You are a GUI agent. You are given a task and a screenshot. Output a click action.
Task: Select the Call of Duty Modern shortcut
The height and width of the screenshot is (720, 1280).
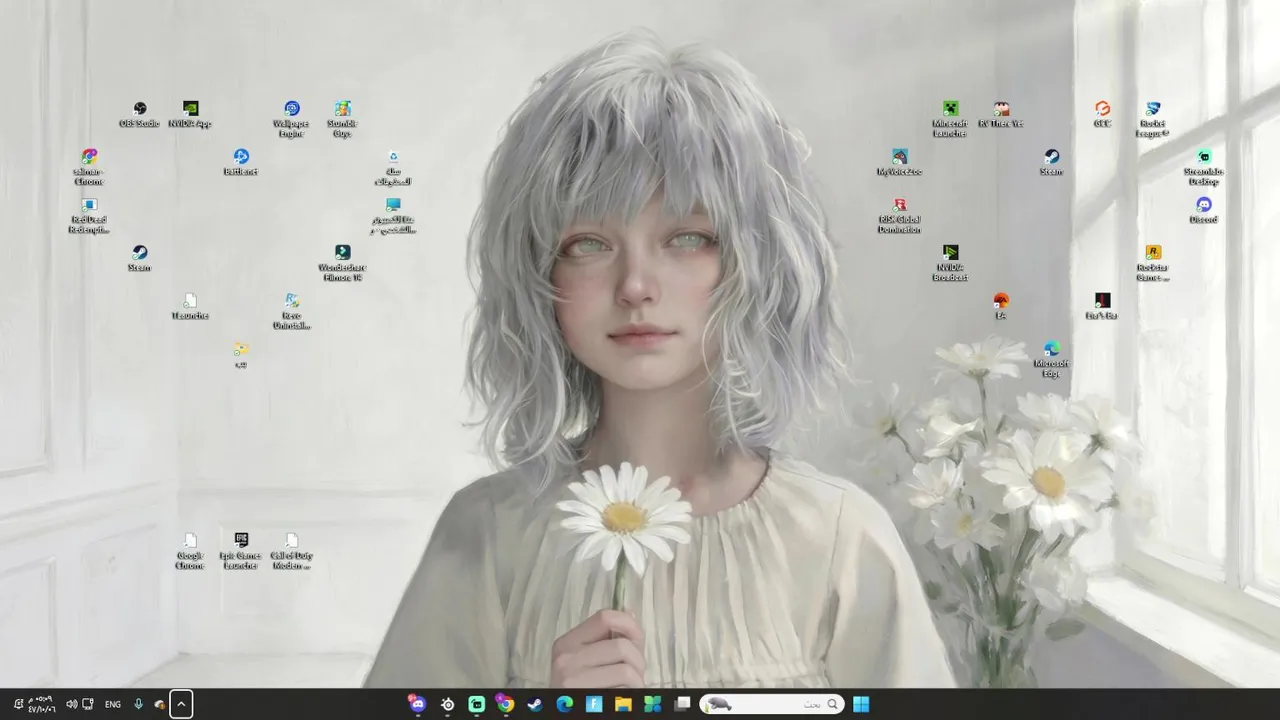pyautogui.click(x=291, y=551)
